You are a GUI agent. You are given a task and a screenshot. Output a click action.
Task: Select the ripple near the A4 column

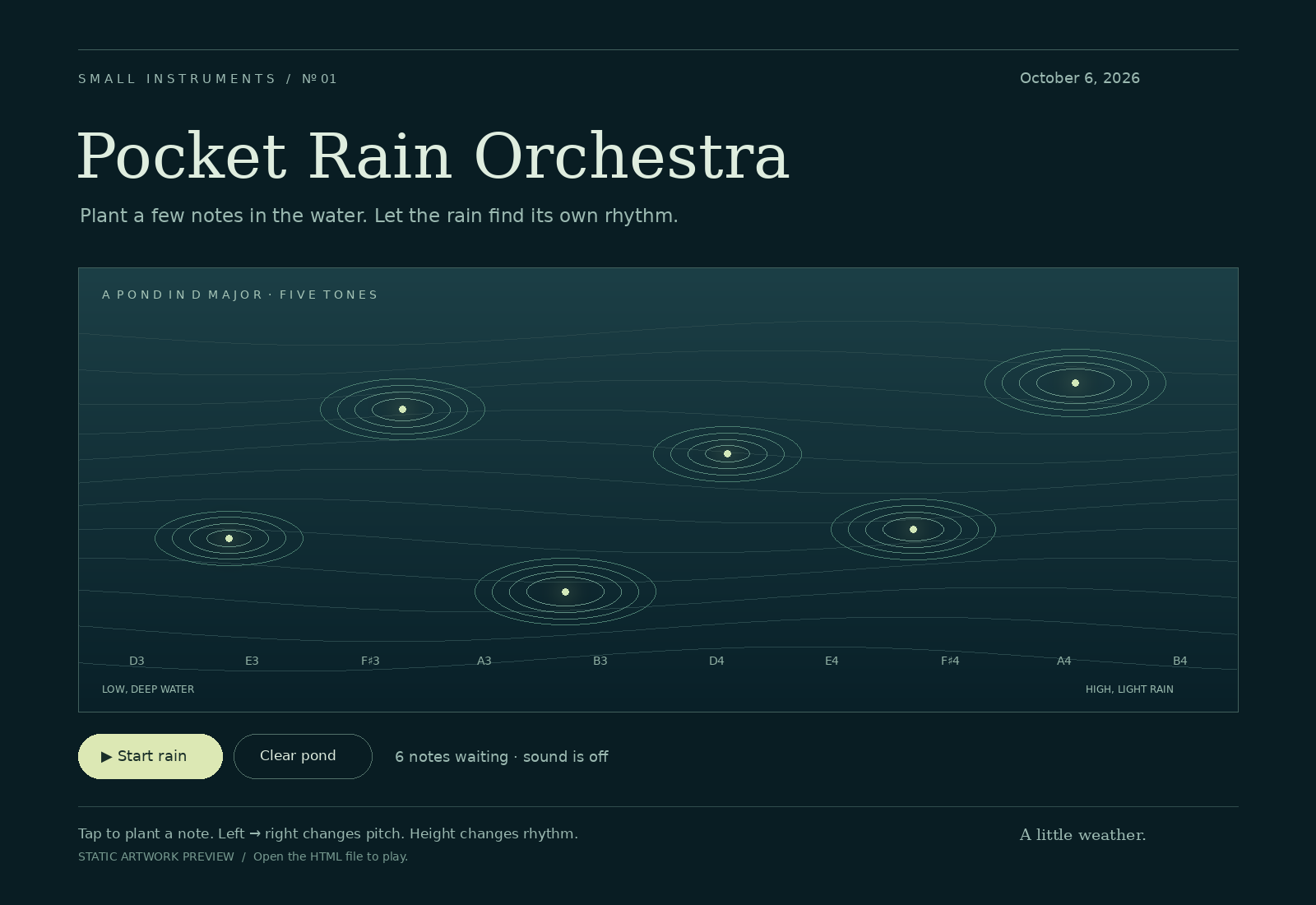tap(1075, 383)
